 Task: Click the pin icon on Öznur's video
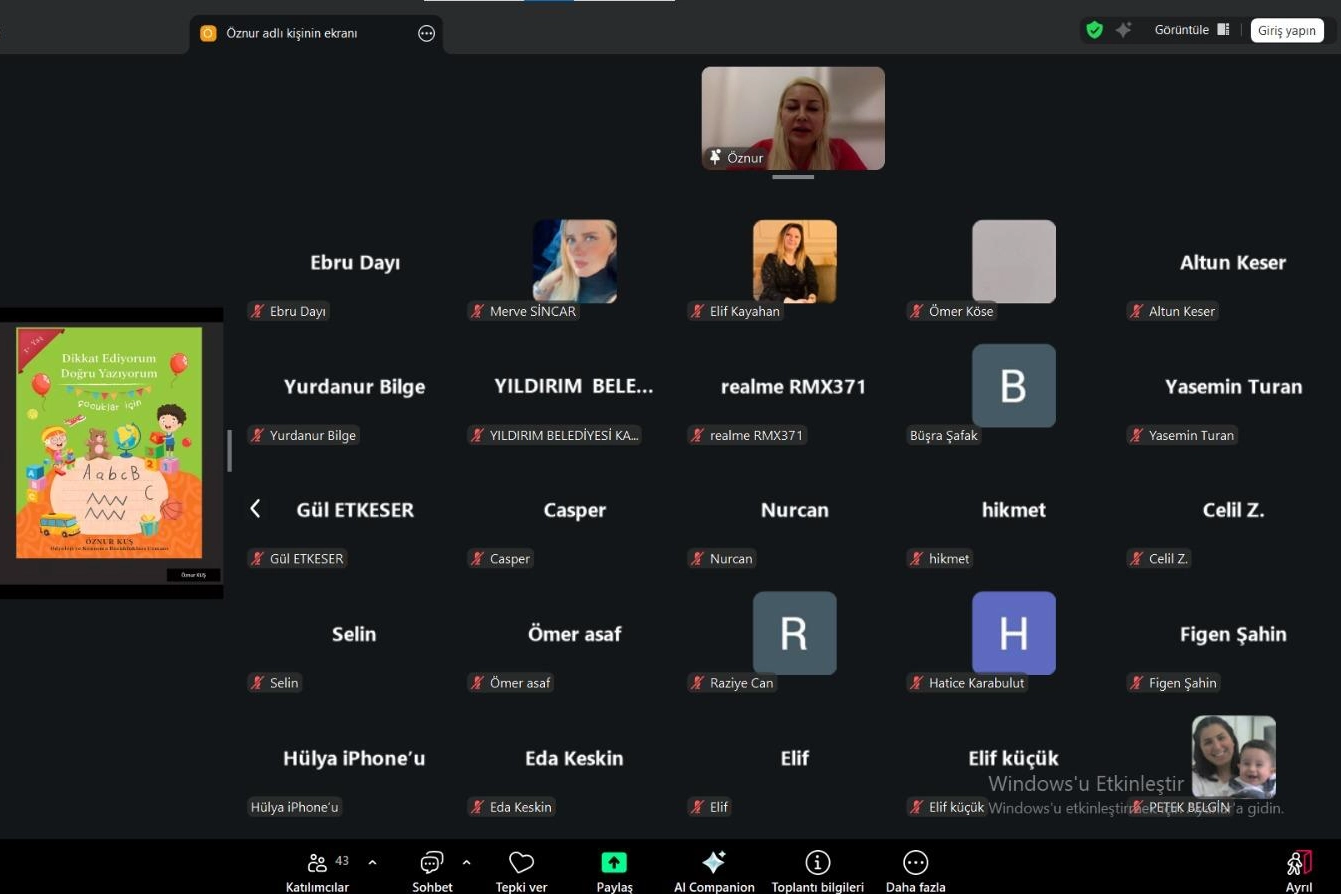point(715,158)
